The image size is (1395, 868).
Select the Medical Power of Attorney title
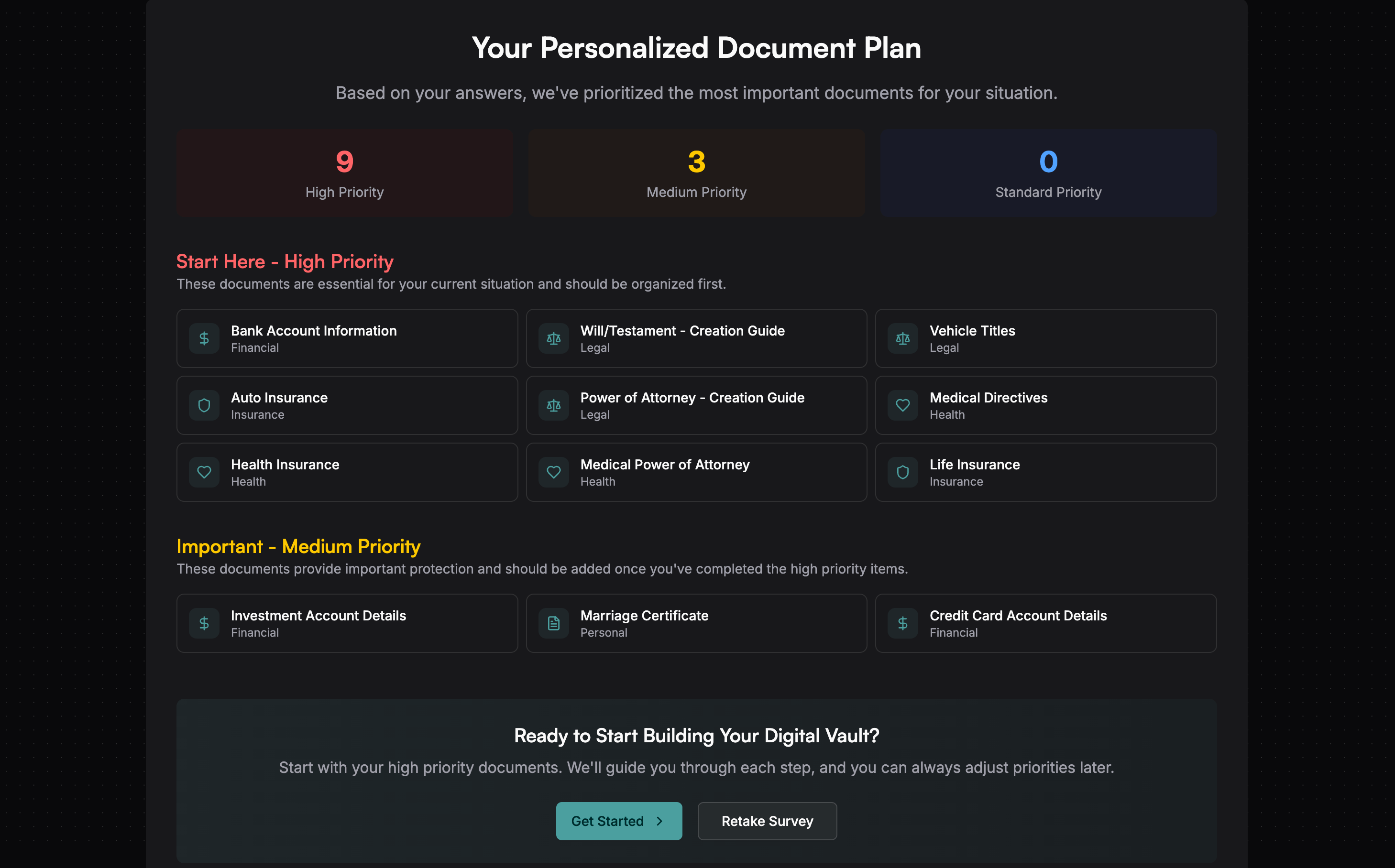click(664, 465)
